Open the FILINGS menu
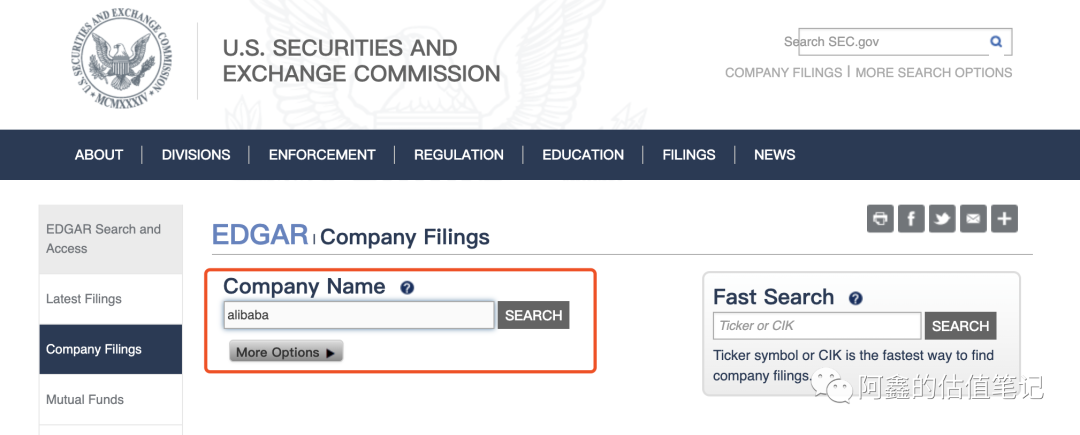 (689, 155)
